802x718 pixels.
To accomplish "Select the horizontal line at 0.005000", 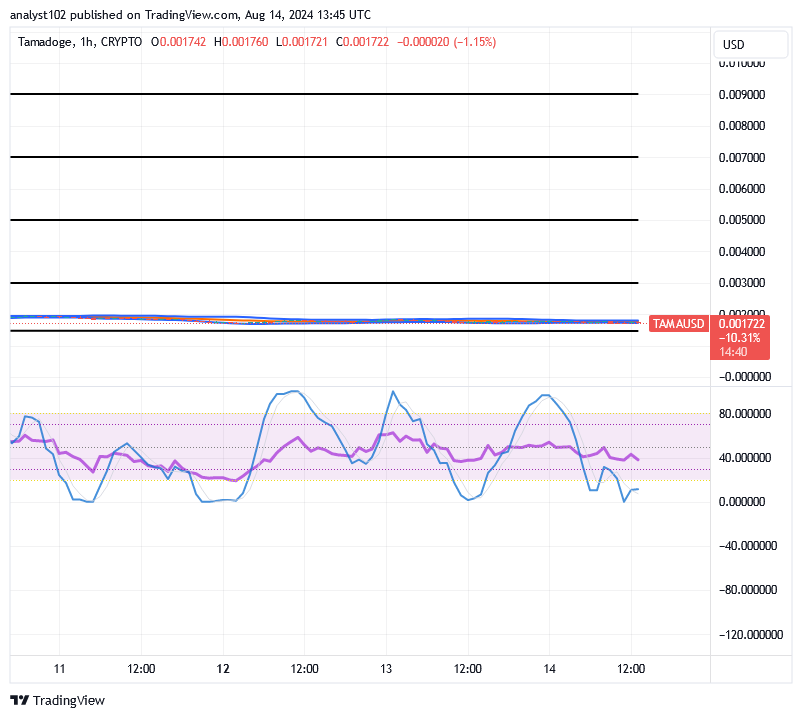I will pyautogui.click(x=324, y=219).
